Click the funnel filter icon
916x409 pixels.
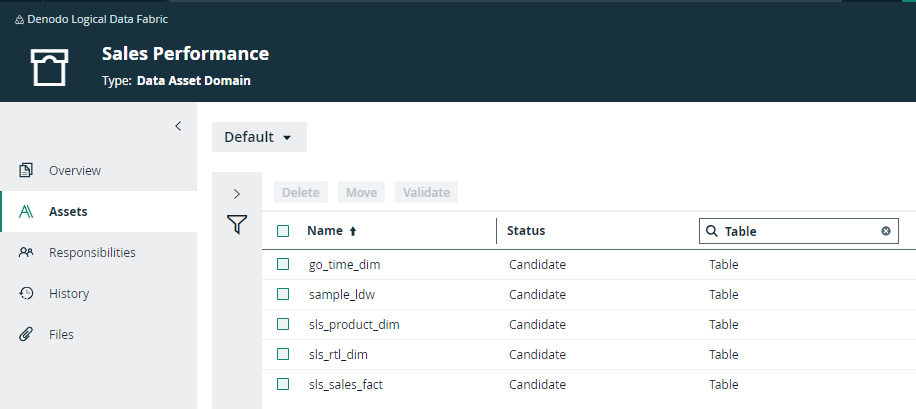(237, 224)
